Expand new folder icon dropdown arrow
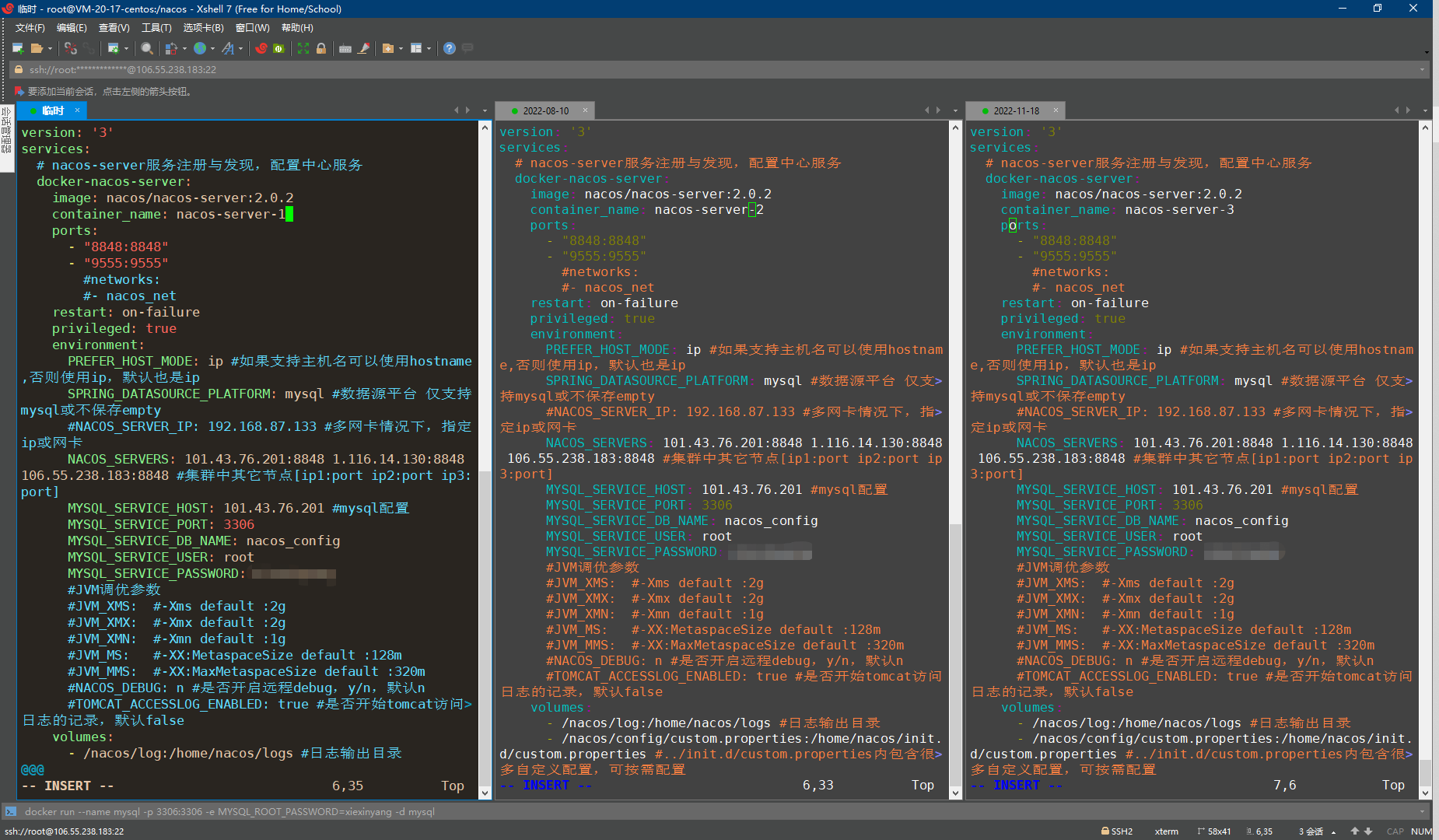This screenshot has width=1439, height=840. pyautogui.click(x=401, y=48)
